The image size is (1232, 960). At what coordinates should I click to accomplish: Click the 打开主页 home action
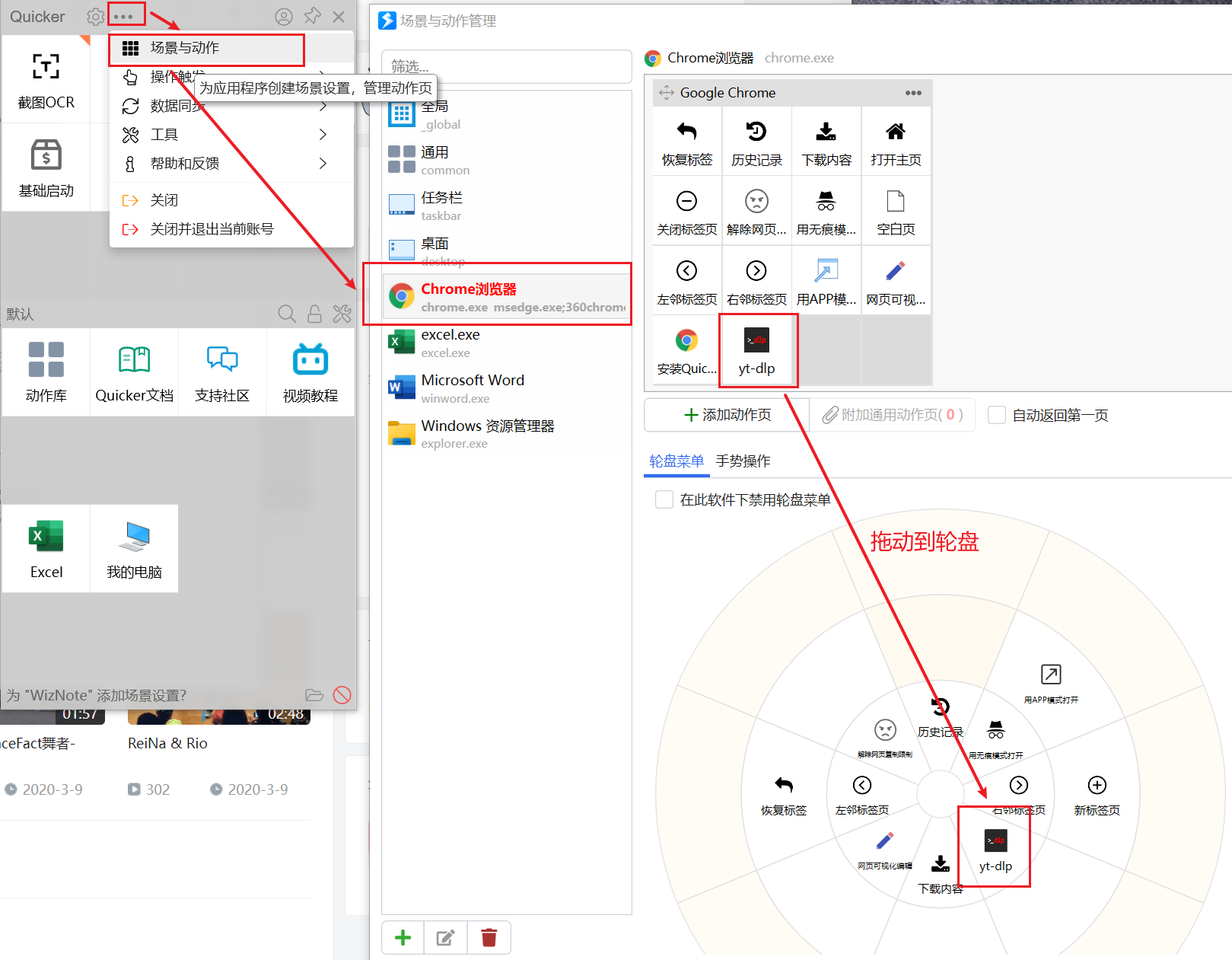896,142
